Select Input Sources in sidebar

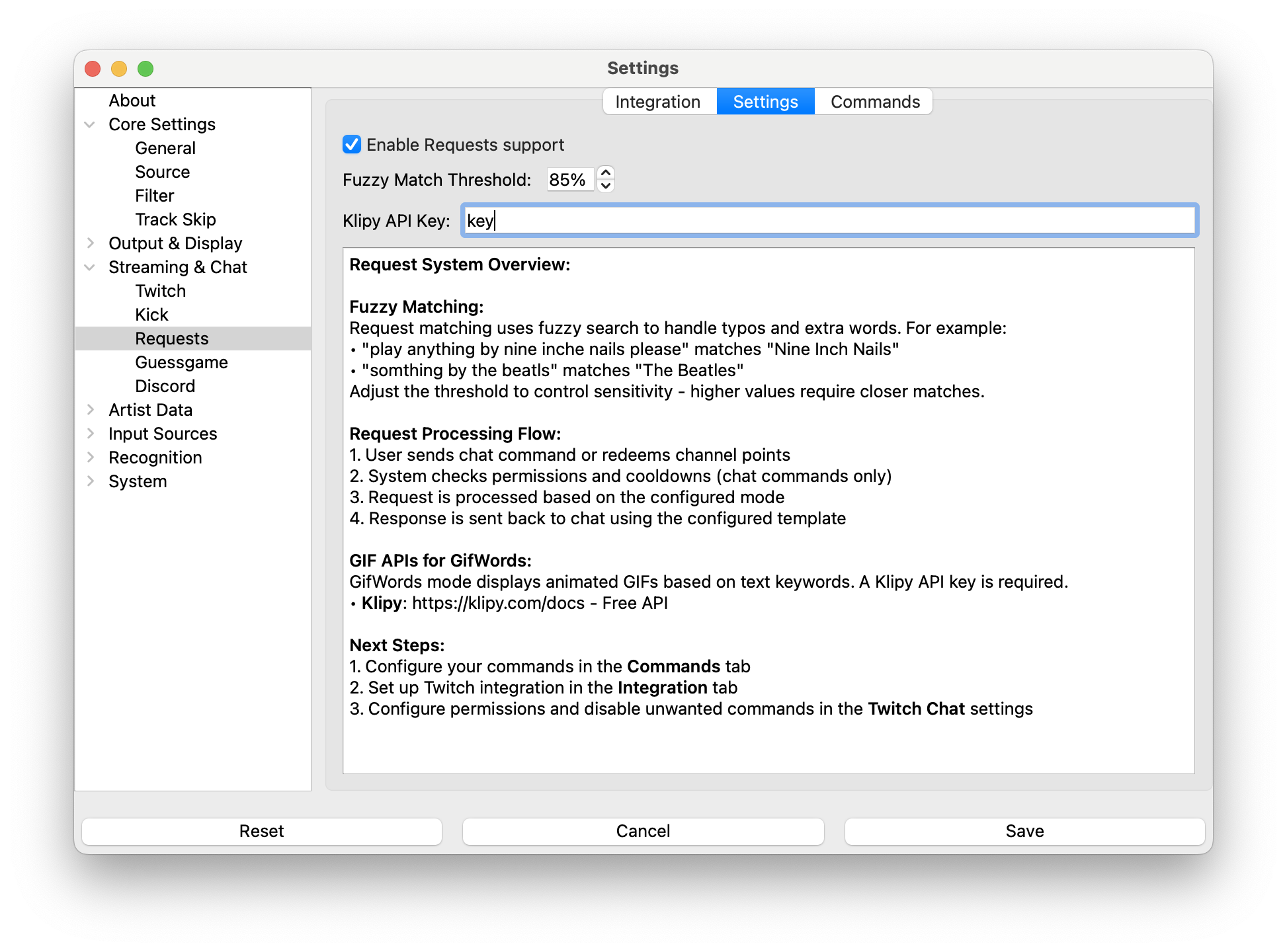tap(163, 434)
